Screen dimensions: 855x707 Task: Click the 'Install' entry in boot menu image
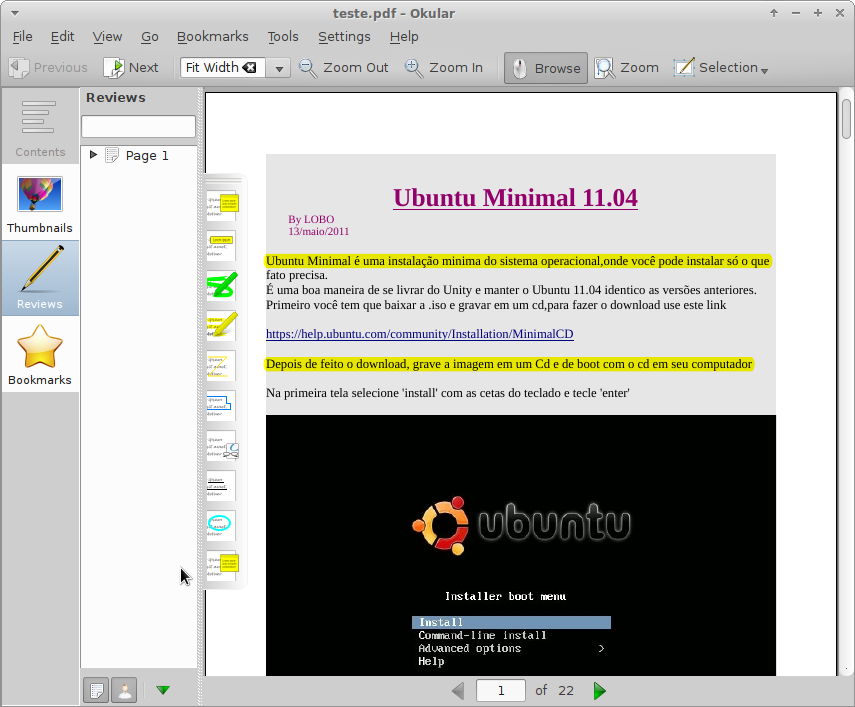(x=511, y=622)
